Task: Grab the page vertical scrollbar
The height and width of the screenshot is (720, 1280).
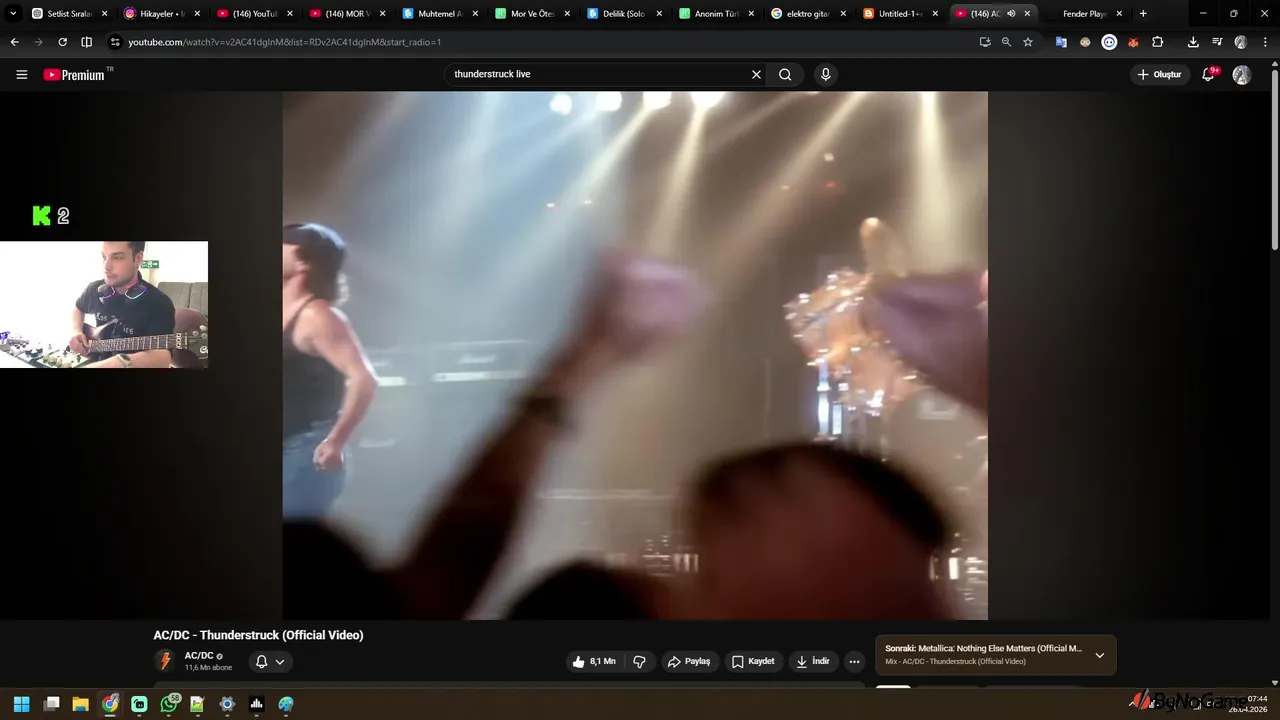Action: pos(1274,160)
